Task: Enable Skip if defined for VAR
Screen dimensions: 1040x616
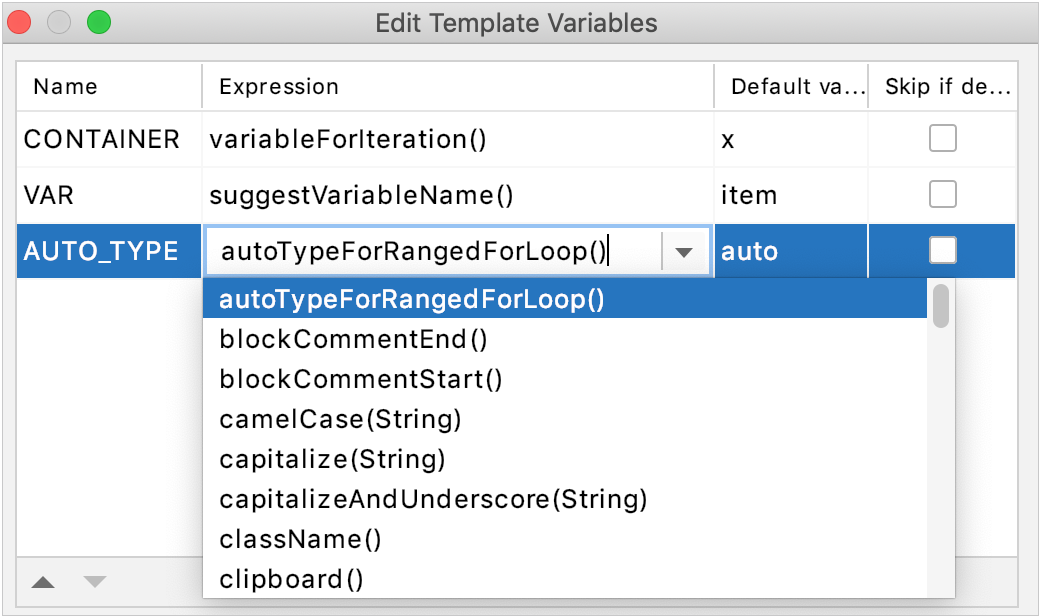Action: 942,194
